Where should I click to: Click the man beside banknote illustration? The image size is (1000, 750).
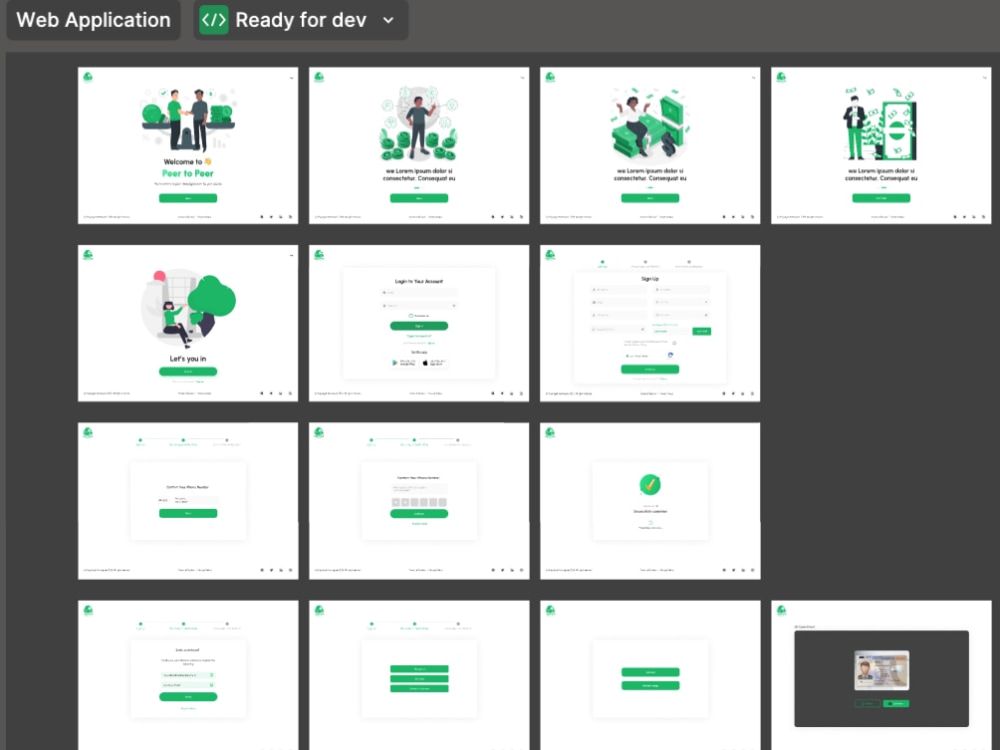[x=881, y=124]
